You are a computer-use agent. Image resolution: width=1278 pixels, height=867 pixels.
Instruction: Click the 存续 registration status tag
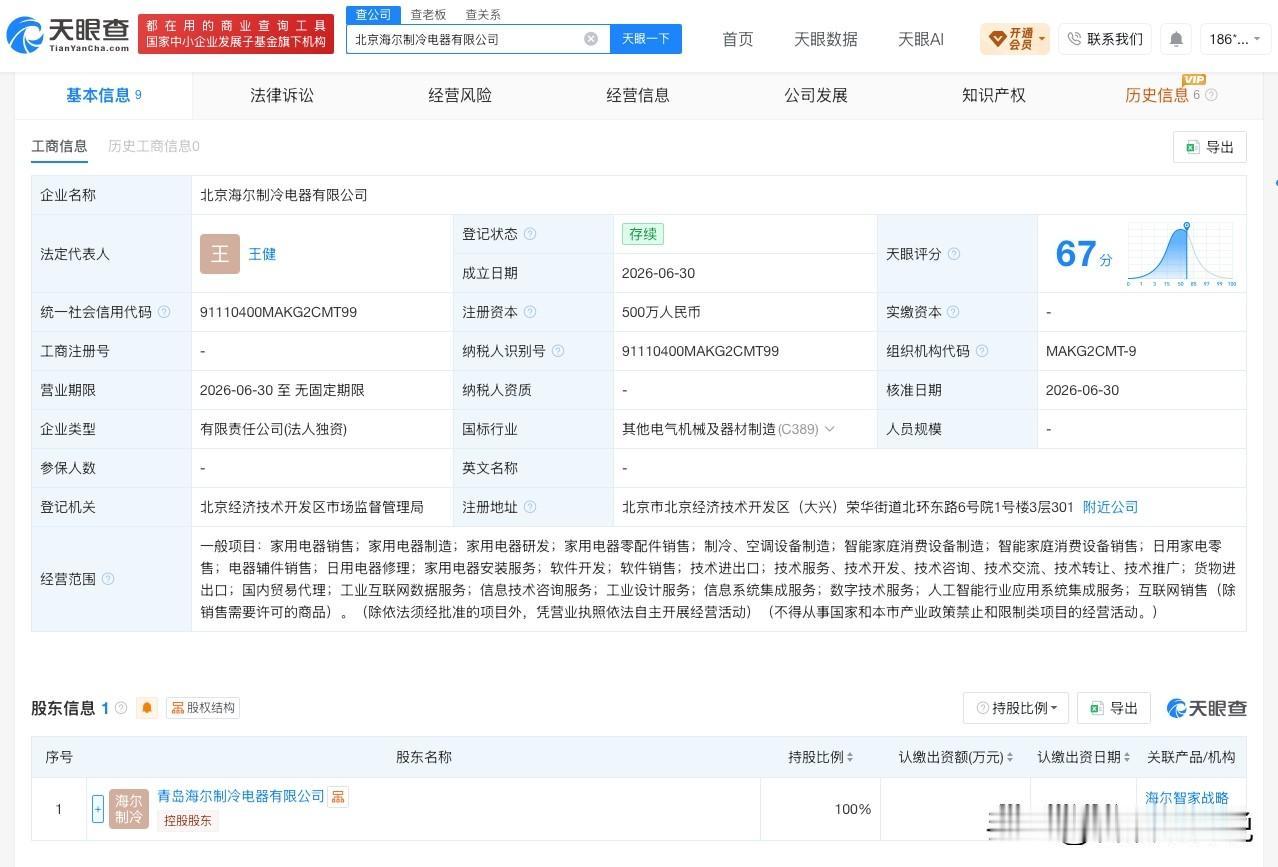click(642, 234)
